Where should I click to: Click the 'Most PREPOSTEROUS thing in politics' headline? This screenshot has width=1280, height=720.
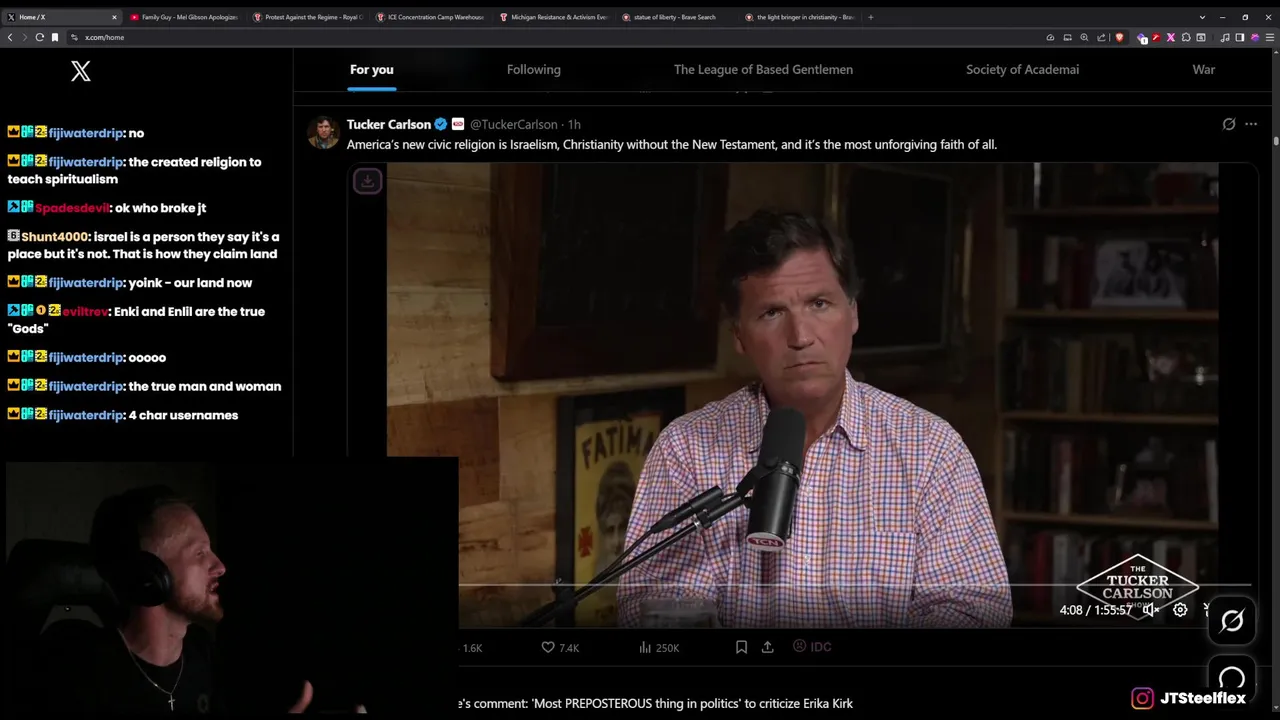click(x=655, y=703)
